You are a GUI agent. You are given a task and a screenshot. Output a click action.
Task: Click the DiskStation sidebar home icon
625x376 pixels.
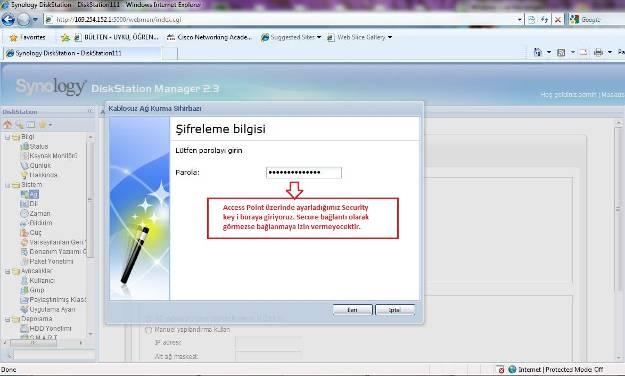[8, 125]
